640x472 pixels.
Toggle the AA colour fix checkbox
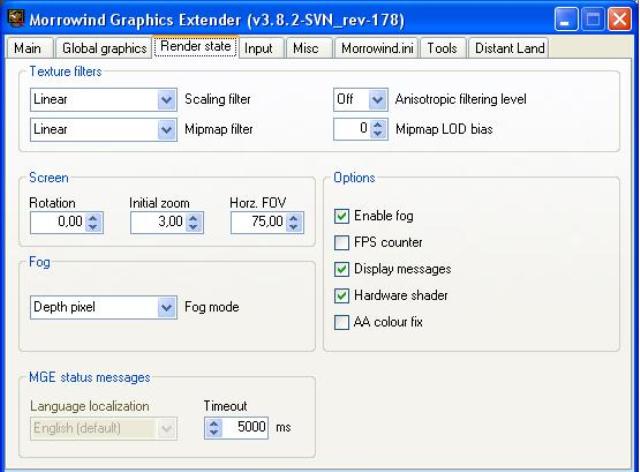click(343, 322)
